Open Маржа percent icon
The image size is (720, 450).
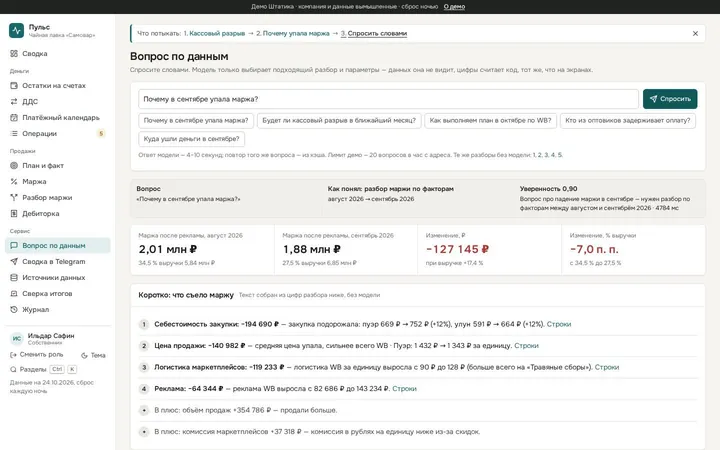[x=14, y=181]
